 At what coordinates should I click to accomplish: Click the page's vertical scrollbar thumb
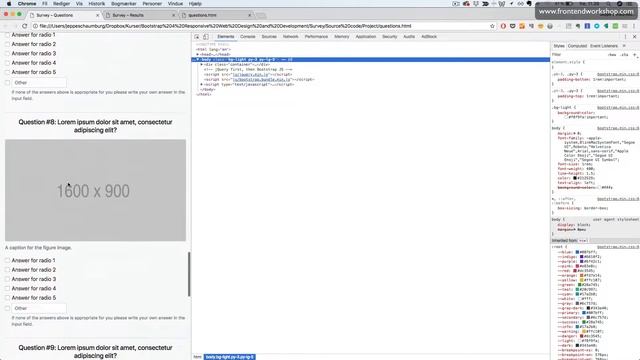(189, 274)
